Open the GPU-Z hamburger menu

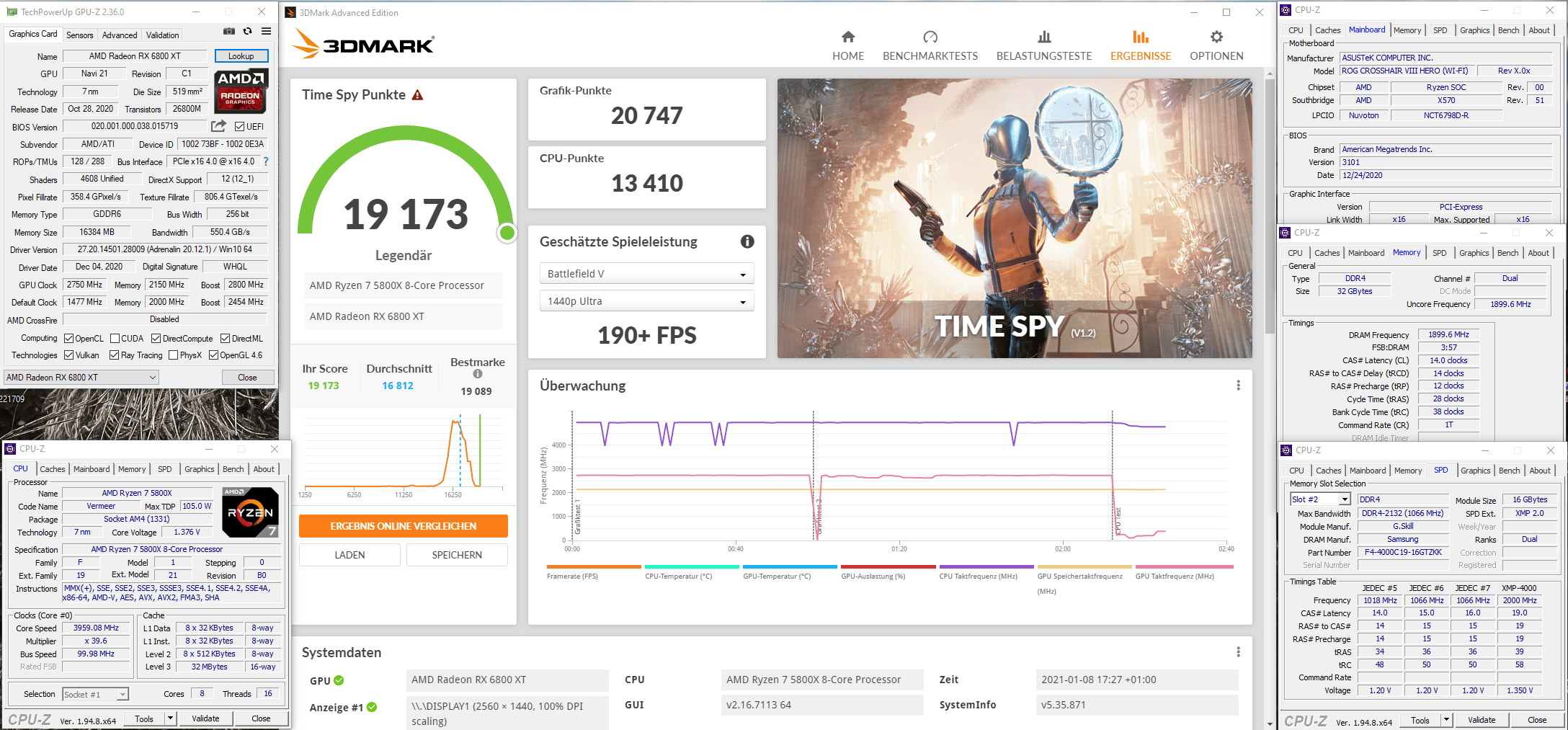click(x=266, y=31)
